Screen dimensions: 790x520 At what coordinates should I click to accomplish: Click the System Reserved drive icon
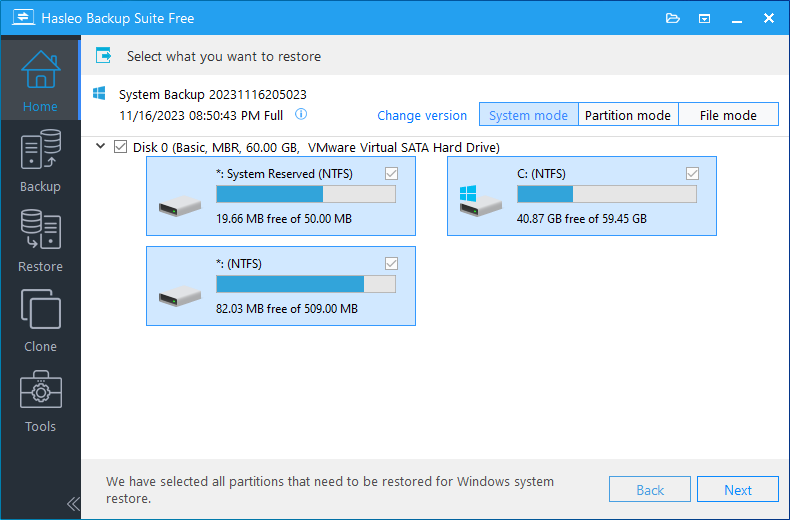pos(180,206)
